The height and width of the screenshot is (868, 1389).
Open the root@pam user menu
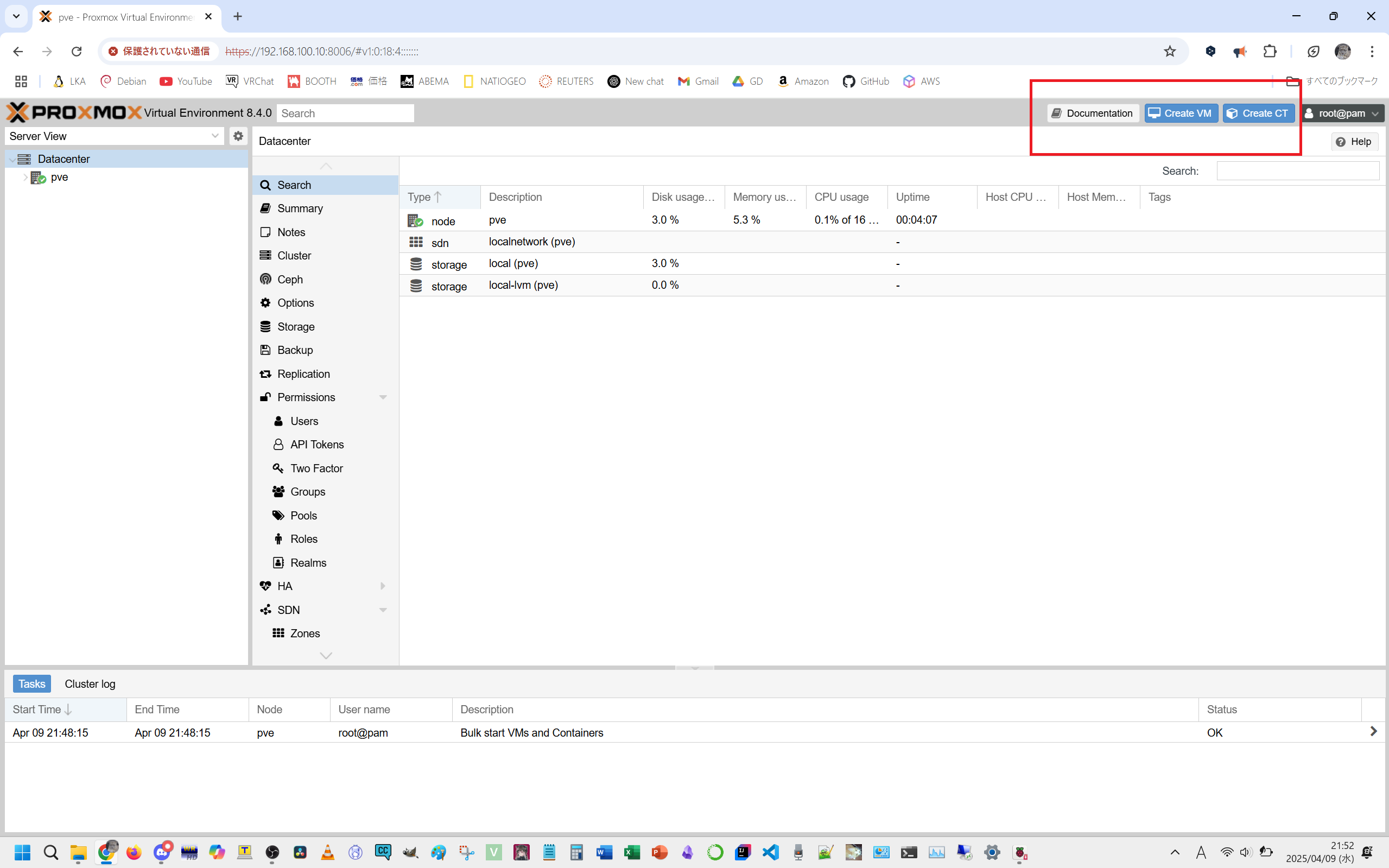[1342, 113]
